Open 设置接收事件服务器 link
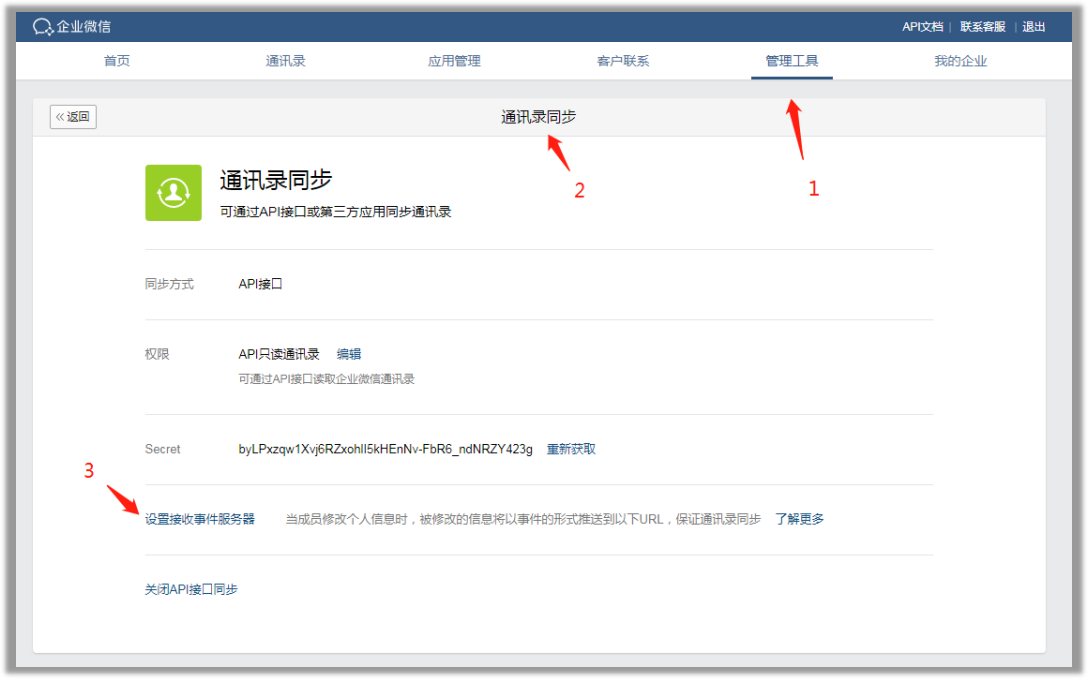1089x680 pixels. 200,520
